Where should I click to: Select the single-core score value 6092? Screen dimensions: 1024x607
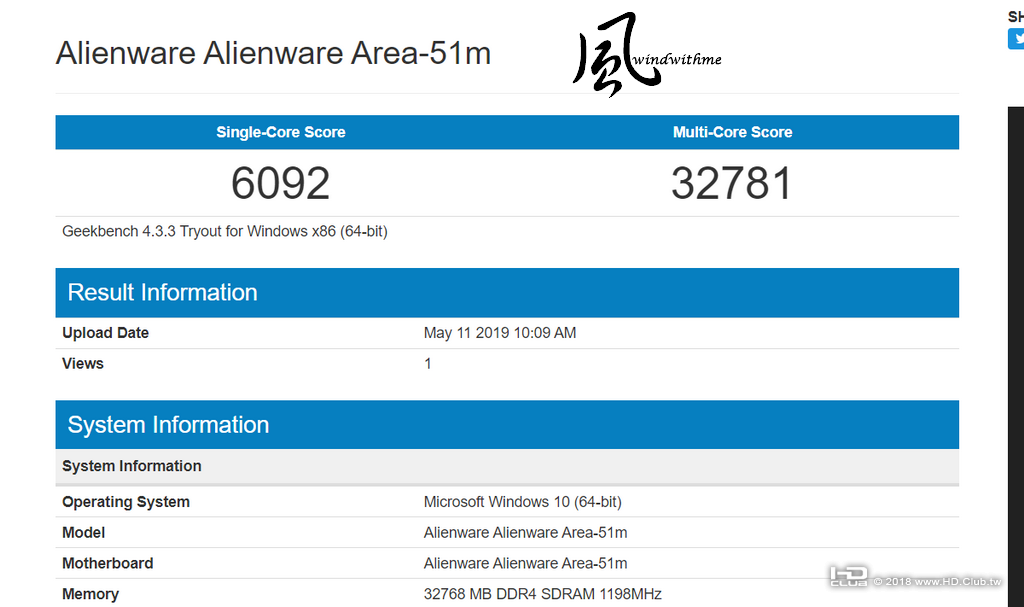(280, 183)
